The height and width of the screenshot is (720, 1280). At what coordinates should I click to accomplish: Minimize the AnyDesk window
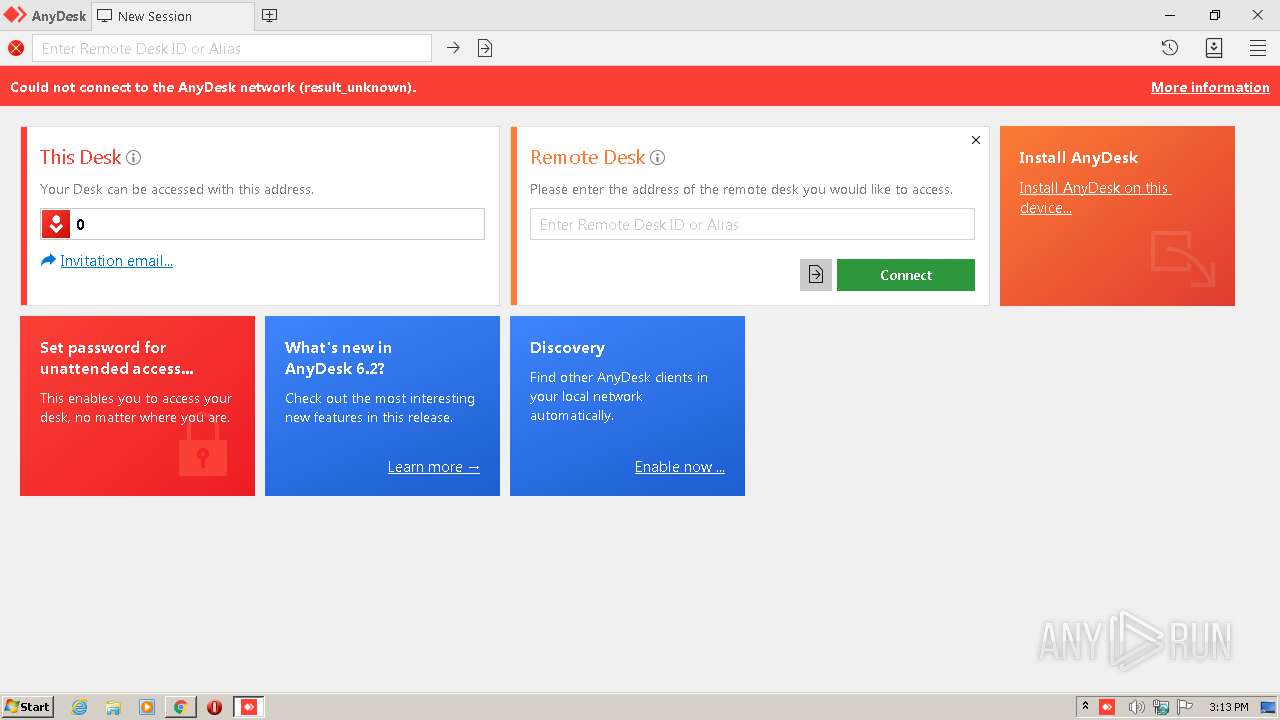coord(1171,15)
